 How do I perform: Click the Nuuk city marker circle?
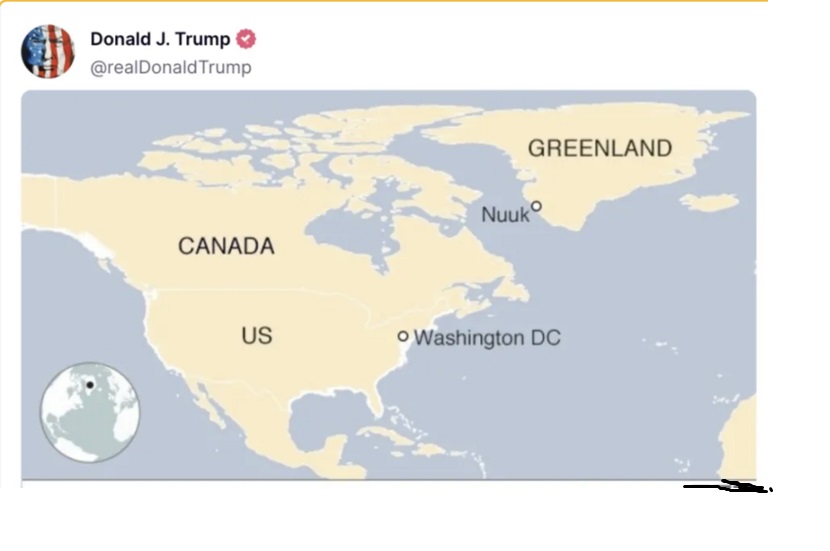(536, 206)
